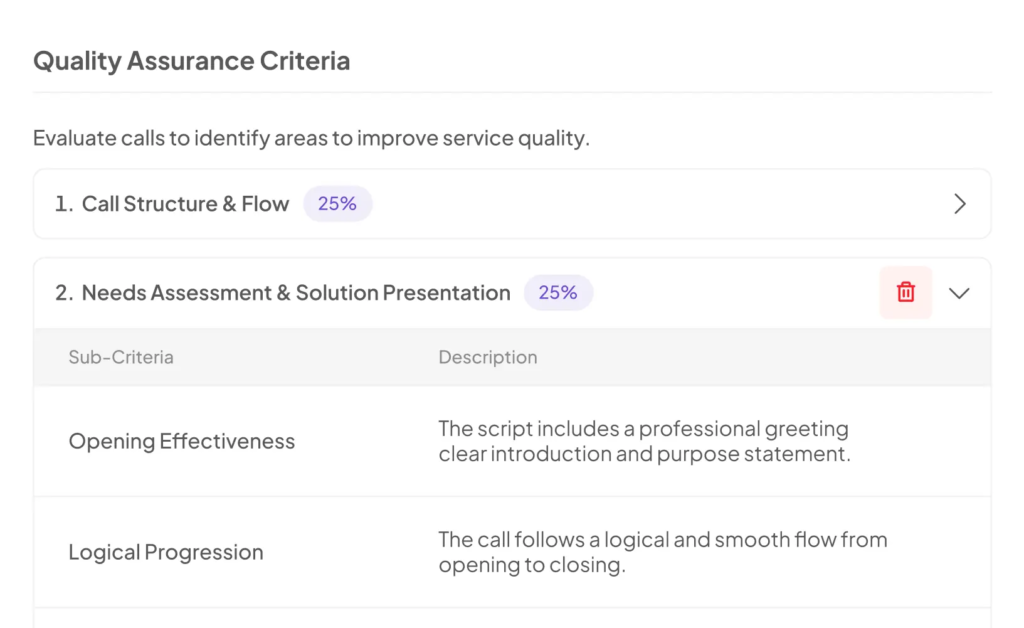Click the 25% badge beside Needs Assessment

tap(558, 292)
